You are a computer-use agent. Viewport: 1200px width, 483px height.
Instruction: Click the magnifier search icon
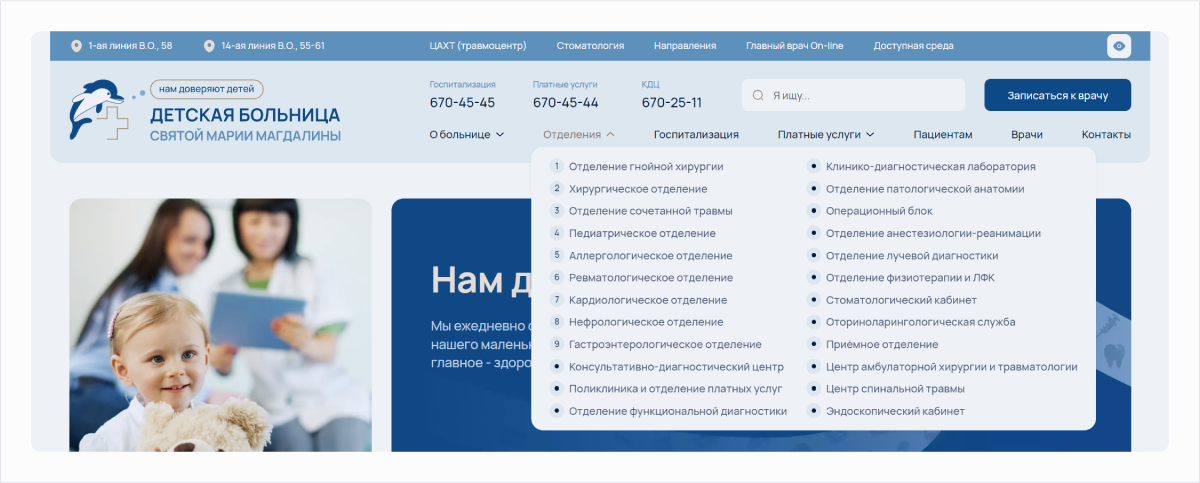point(759,96)
